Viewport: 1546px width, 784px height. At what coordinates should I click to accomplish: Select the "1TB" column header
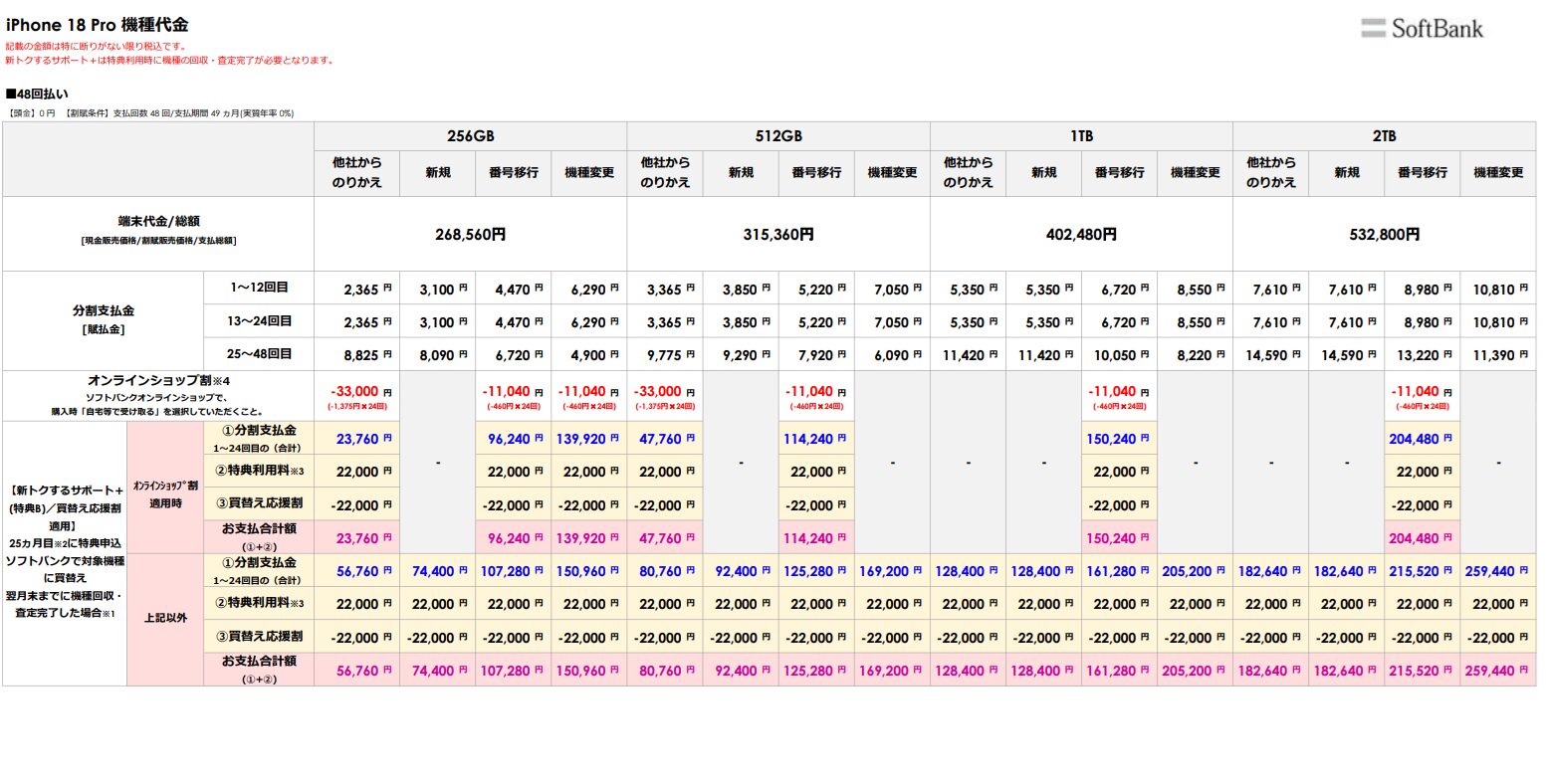click(x=1081, y=136)
